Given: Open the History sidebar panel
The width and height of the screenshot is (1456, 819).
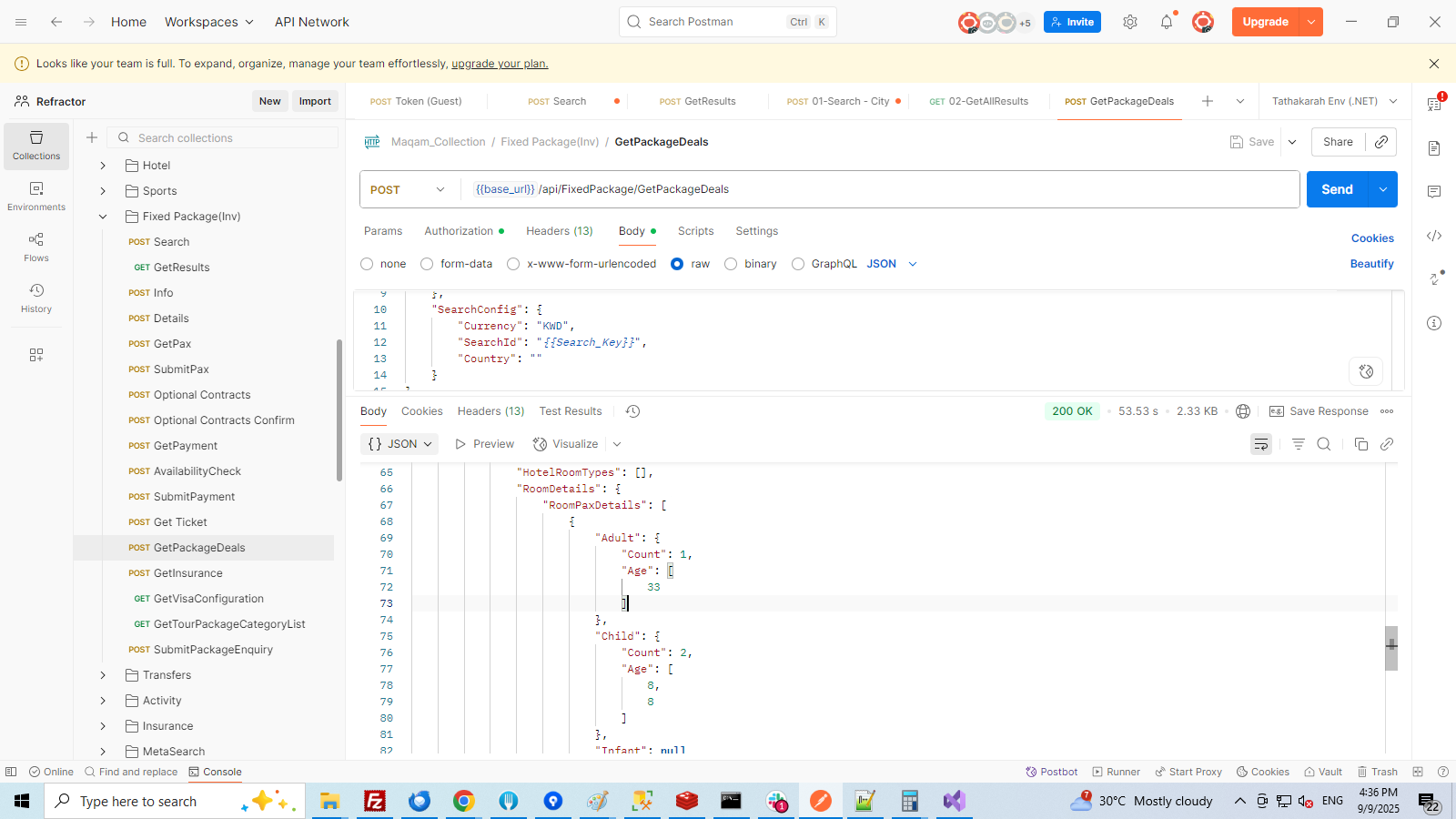Looking at the screenshot, I should click(36, 298).
